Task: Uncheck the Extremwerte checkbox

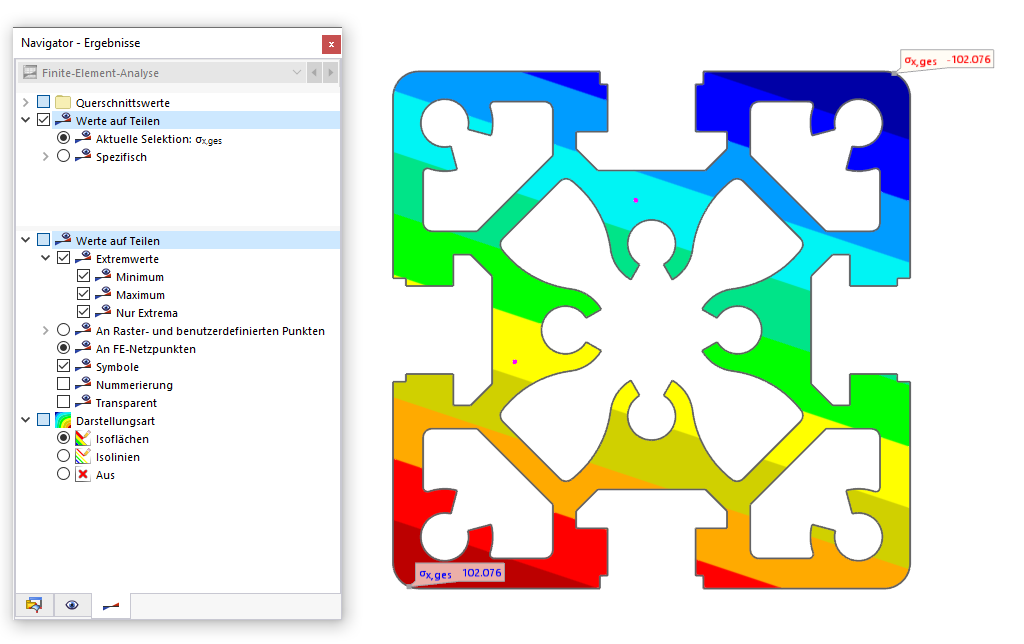Action: (x=63, y=258)
